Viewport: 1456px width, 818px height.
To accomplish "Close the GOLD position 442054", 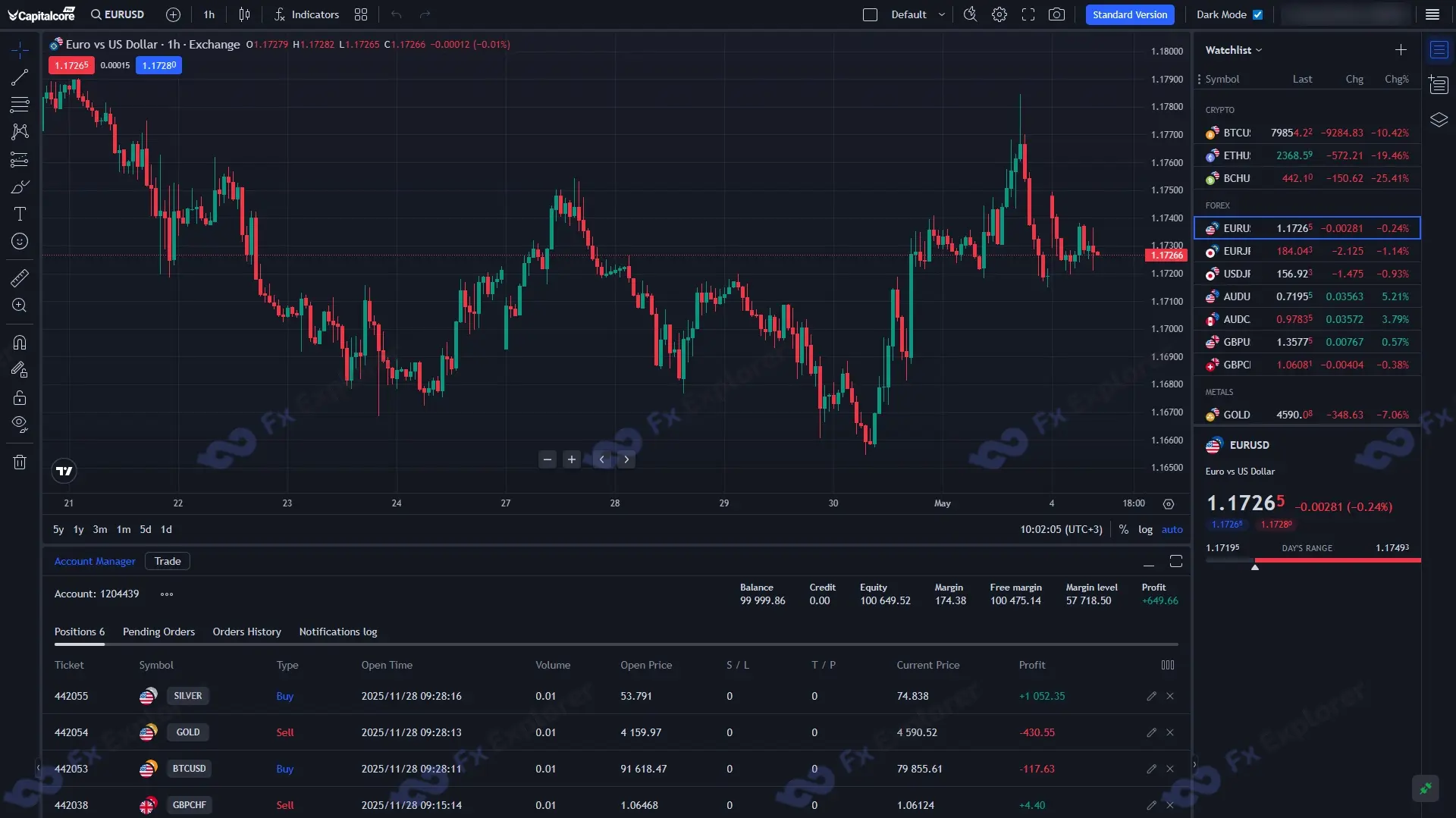I will [1170, 732].
